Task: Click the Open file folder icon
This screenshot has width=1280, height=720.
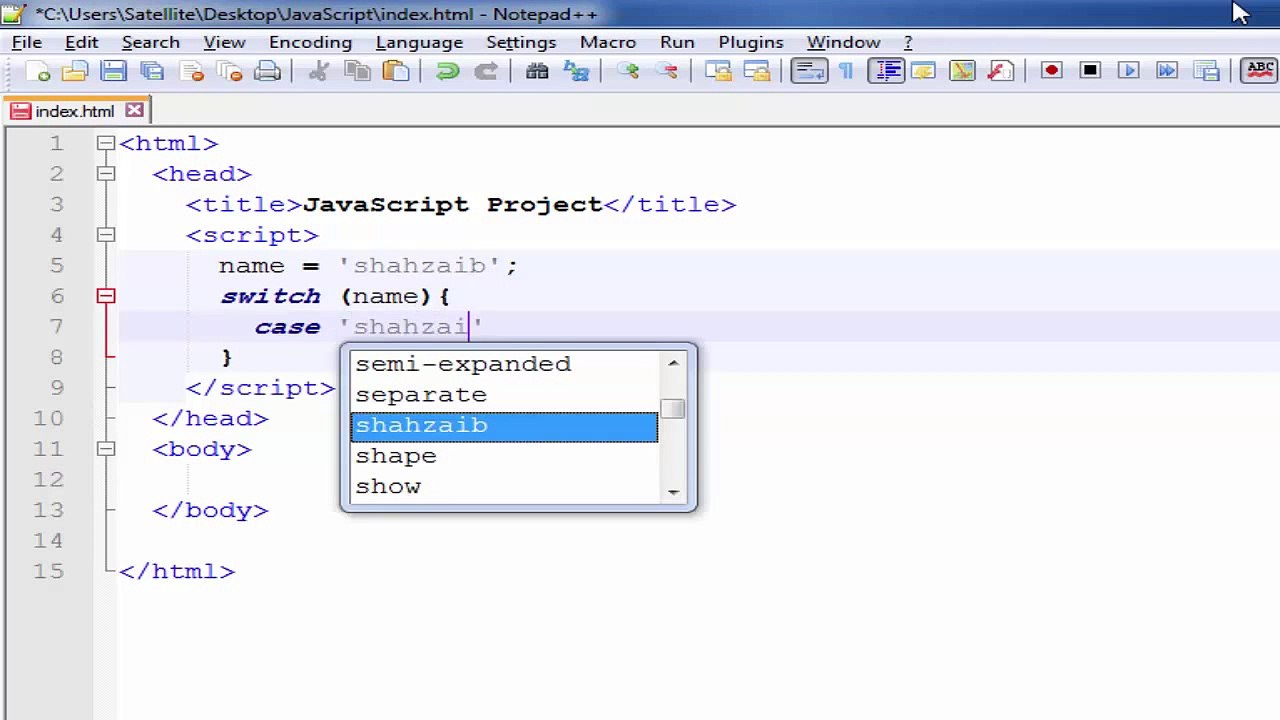Action: 74,71
